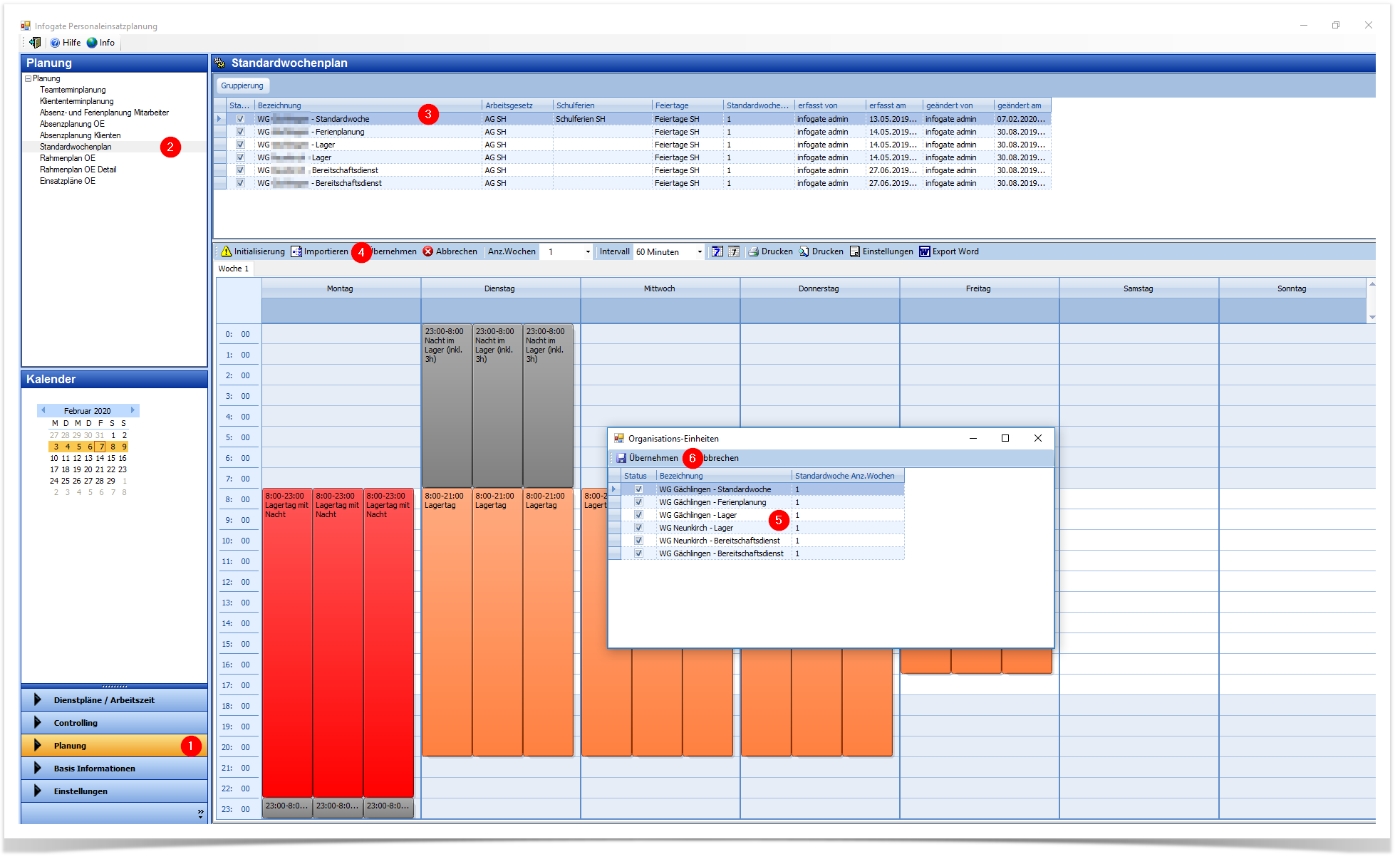Click the Gruppierung button
1400x859 pixels.
pos(242,85)
